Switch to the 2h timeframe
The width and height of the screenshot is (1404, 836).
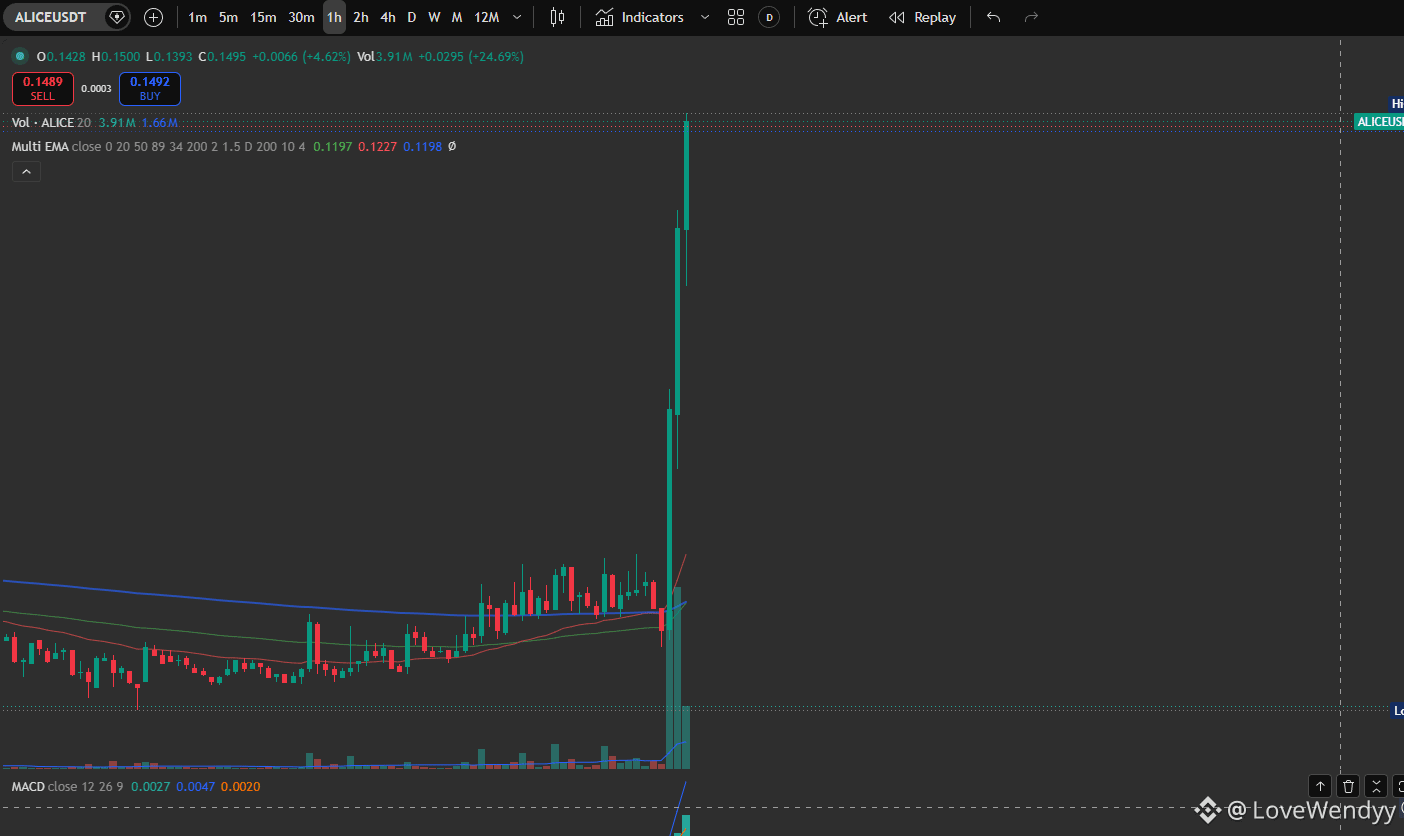[360, 17]
